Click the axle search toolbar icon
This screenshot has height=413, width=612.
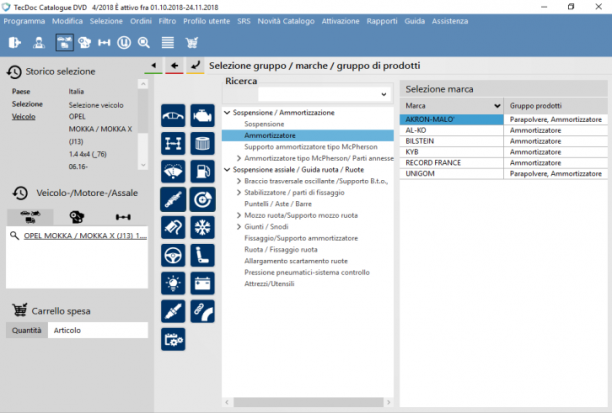(104, 42)
